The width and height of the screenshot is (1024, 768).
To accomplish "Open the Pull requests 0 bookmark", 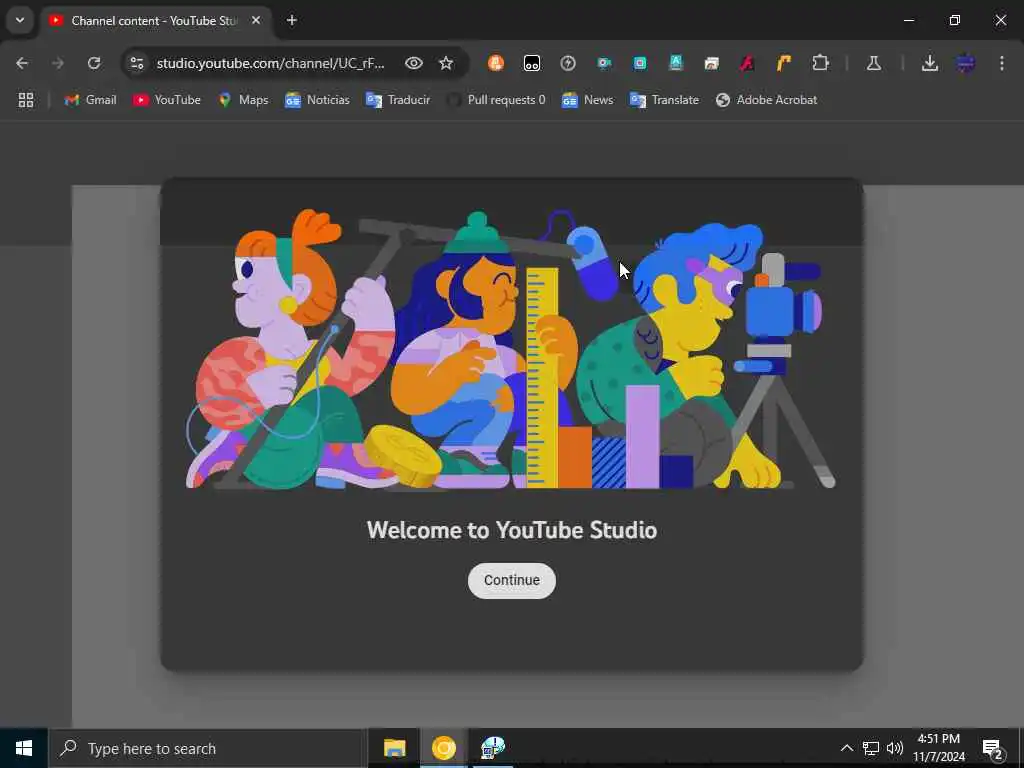I will [x=496, y=100].
